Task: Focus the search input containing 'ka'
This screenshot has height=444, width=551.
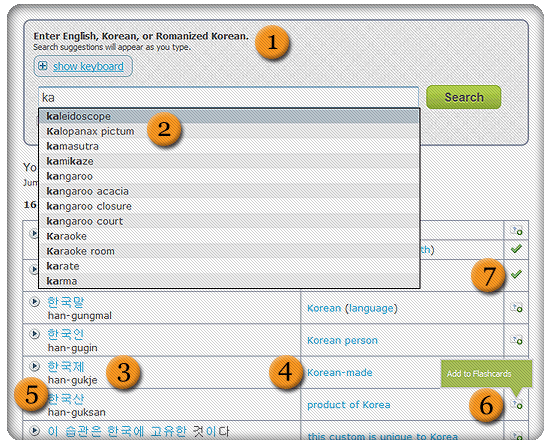Action: [x=228, y=97]
